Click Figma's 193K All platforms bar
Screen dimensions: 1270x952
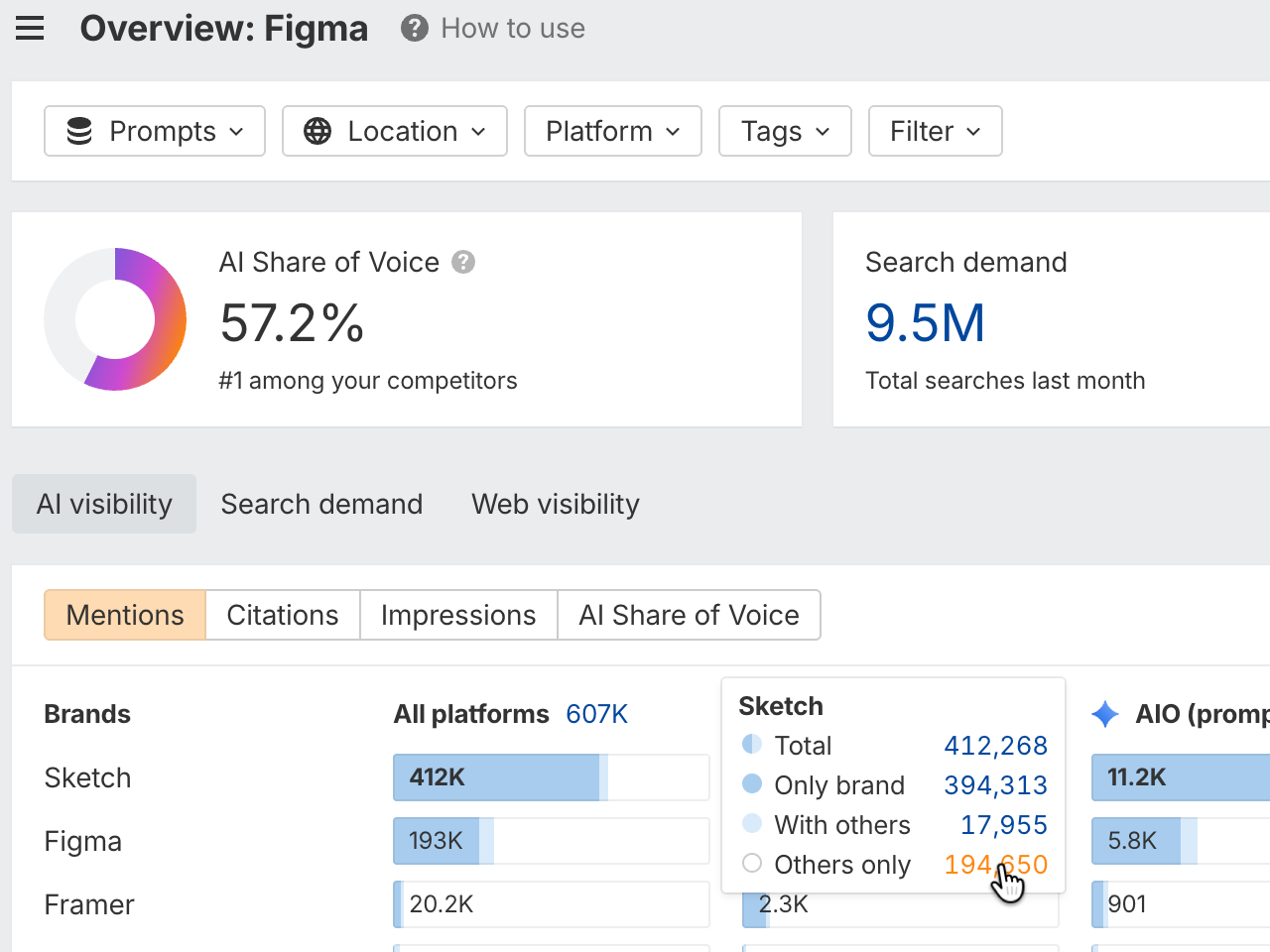[552, 841]
